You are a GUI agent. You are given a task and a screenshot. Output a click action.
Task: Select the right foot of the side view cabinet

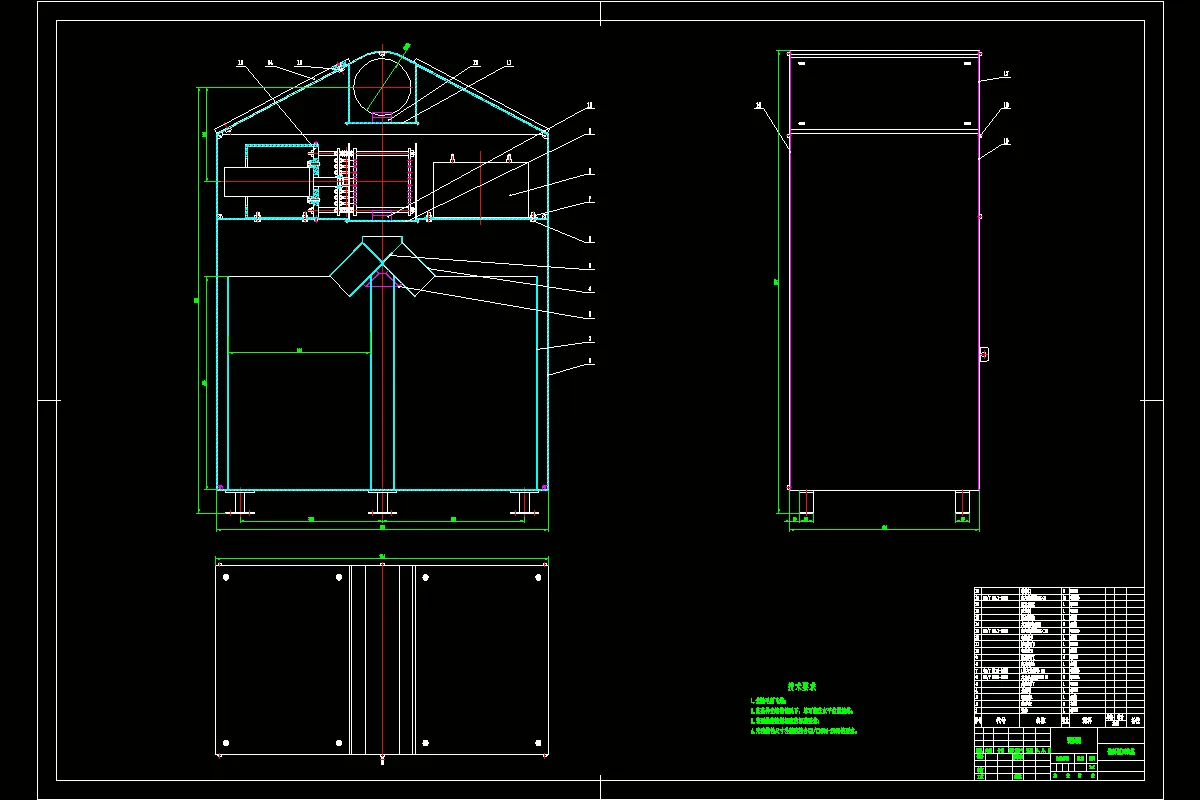click(962, 503)
